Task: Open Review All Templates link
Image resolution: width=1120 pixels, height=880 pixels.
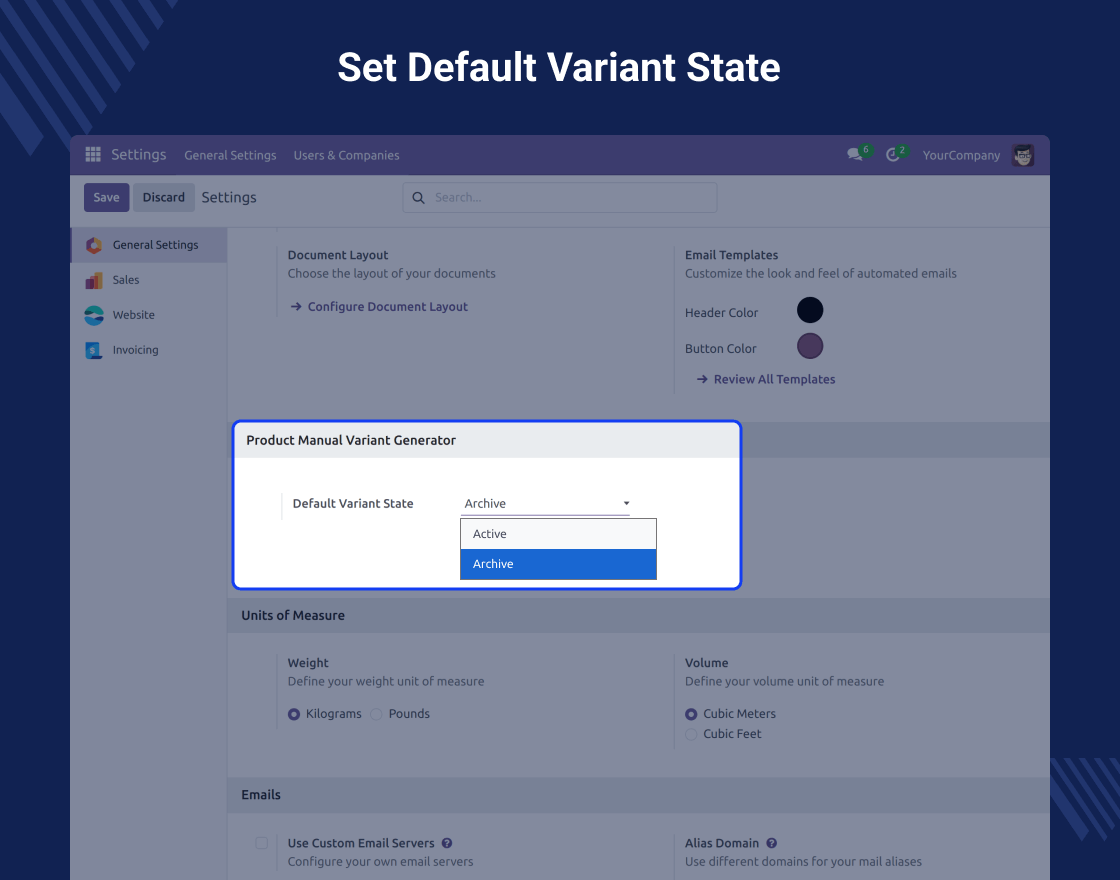Action: tap(774, 379)
